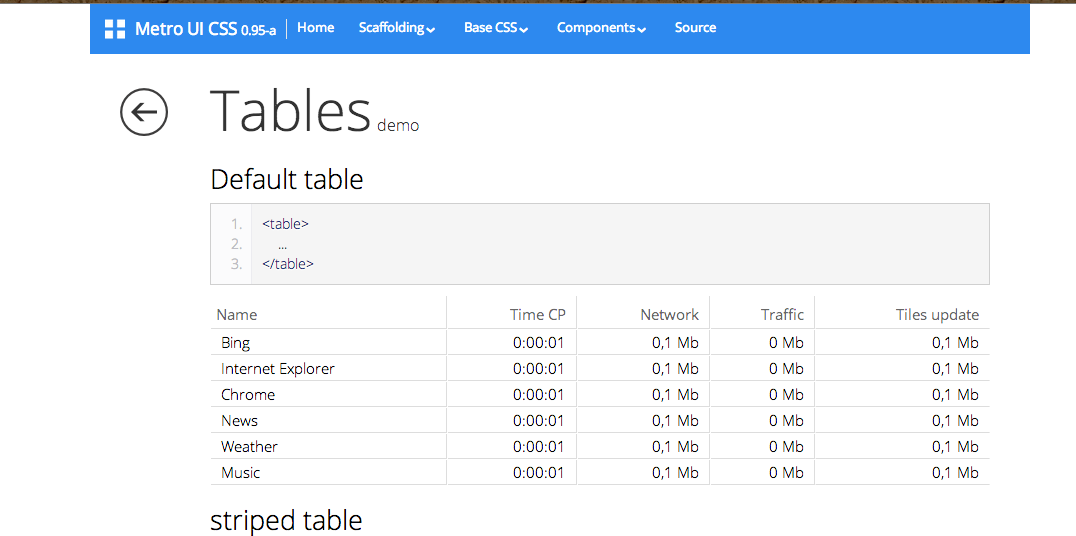Image resolution: width=1076 pixels, height=536 pixels.
Task: Click the Time CP column header
Action: click(x=537, y=314)
